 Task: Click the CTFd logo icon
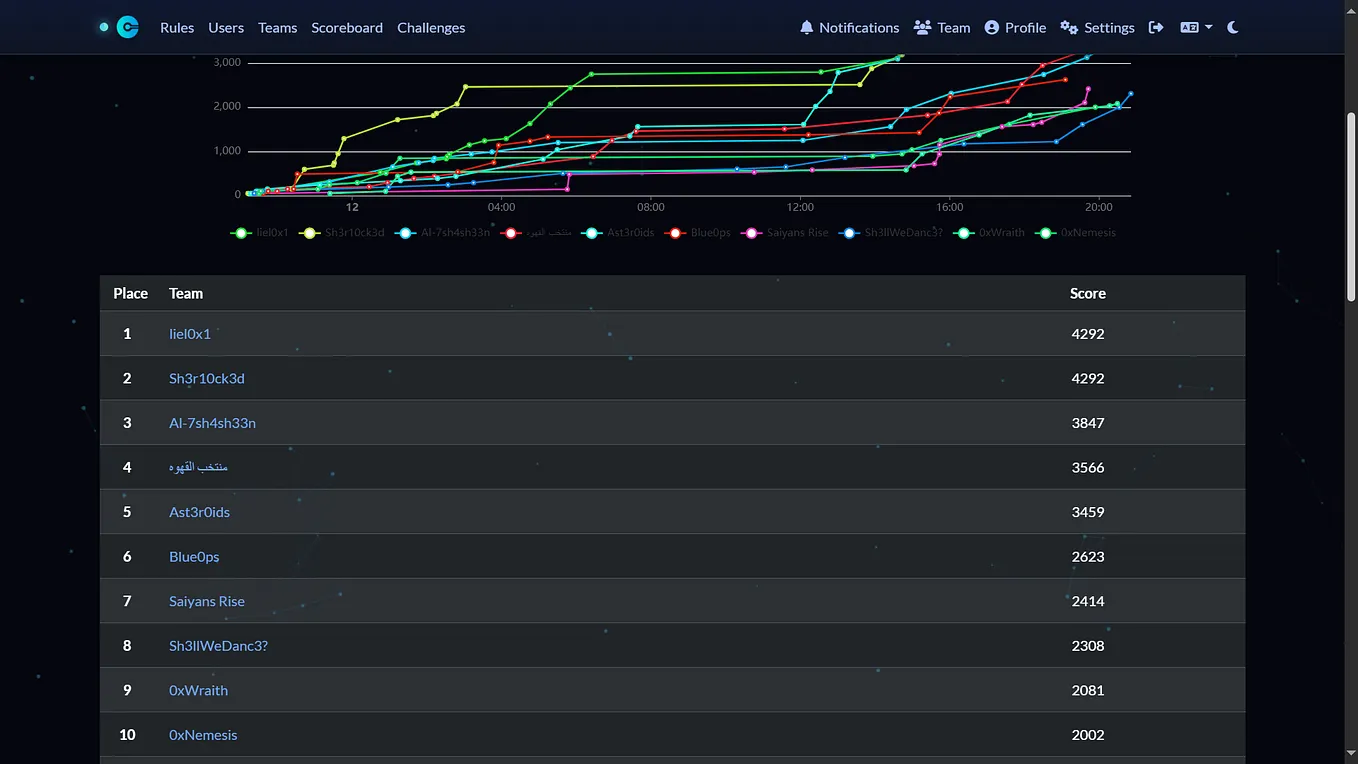pos(127,26)
